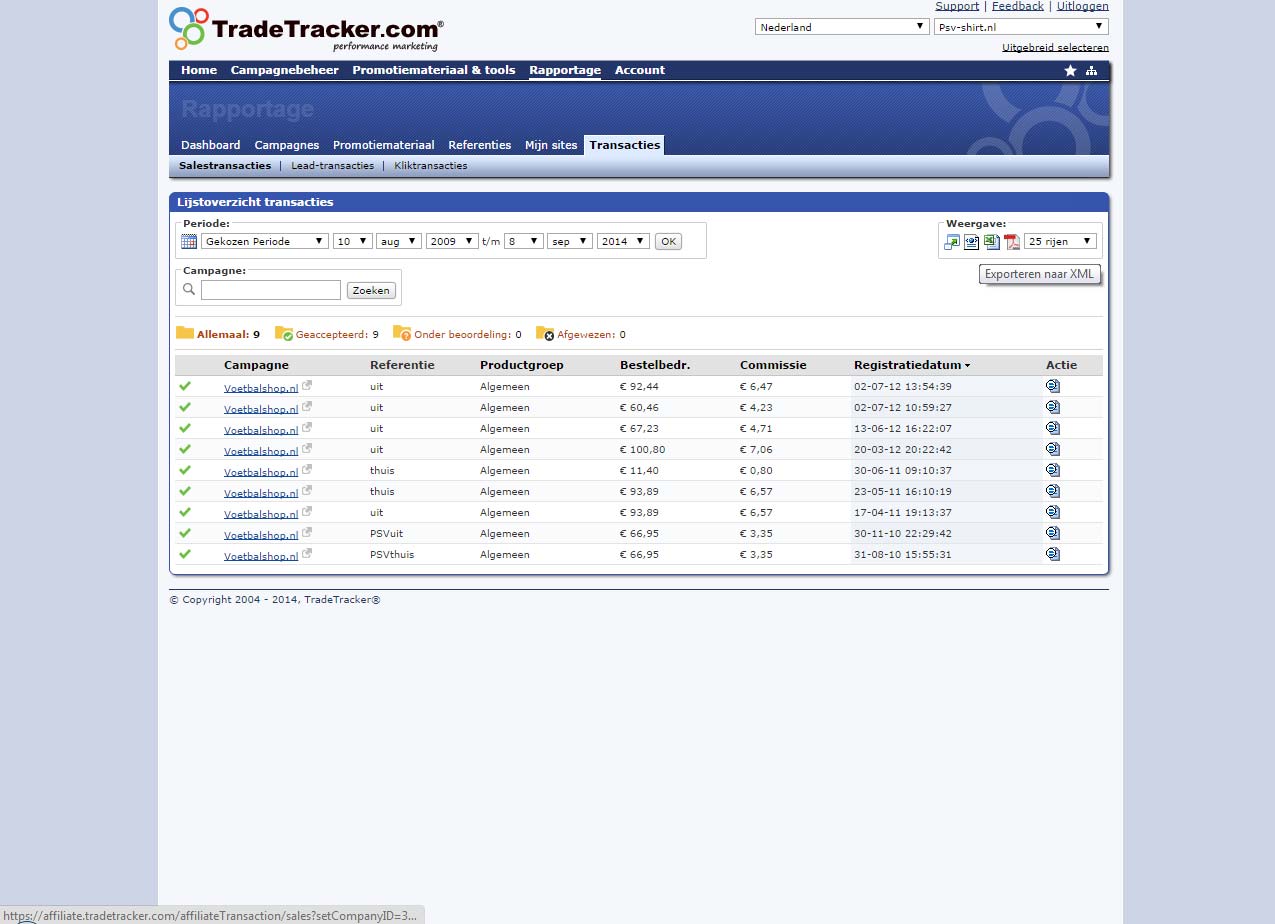The height and width of the screenshot is (924, 1275).
Task: Click Uitgebreid selecteren link
Action: (1055, 47)
